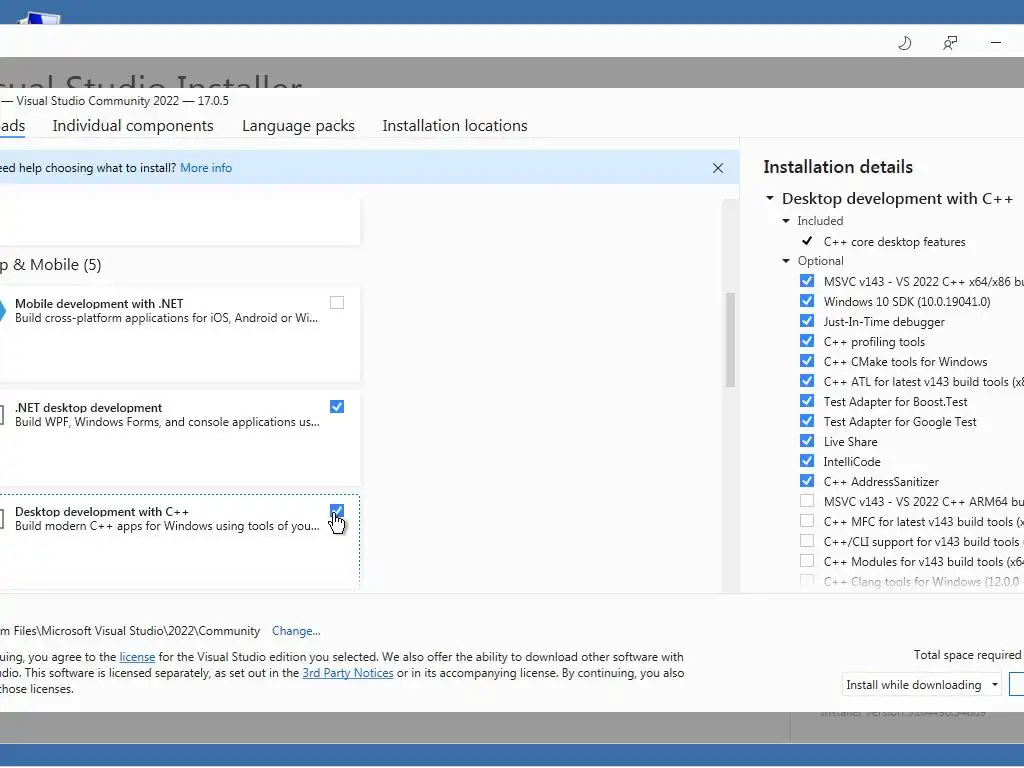Select the Workloads tab
This screenshot has height=768, width=1024.
click(12, 125)
